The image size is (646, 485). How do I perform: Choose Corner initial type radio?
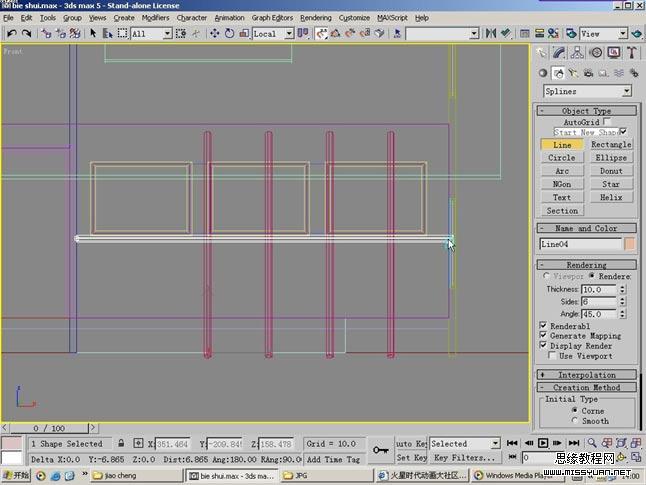[575, 410]
